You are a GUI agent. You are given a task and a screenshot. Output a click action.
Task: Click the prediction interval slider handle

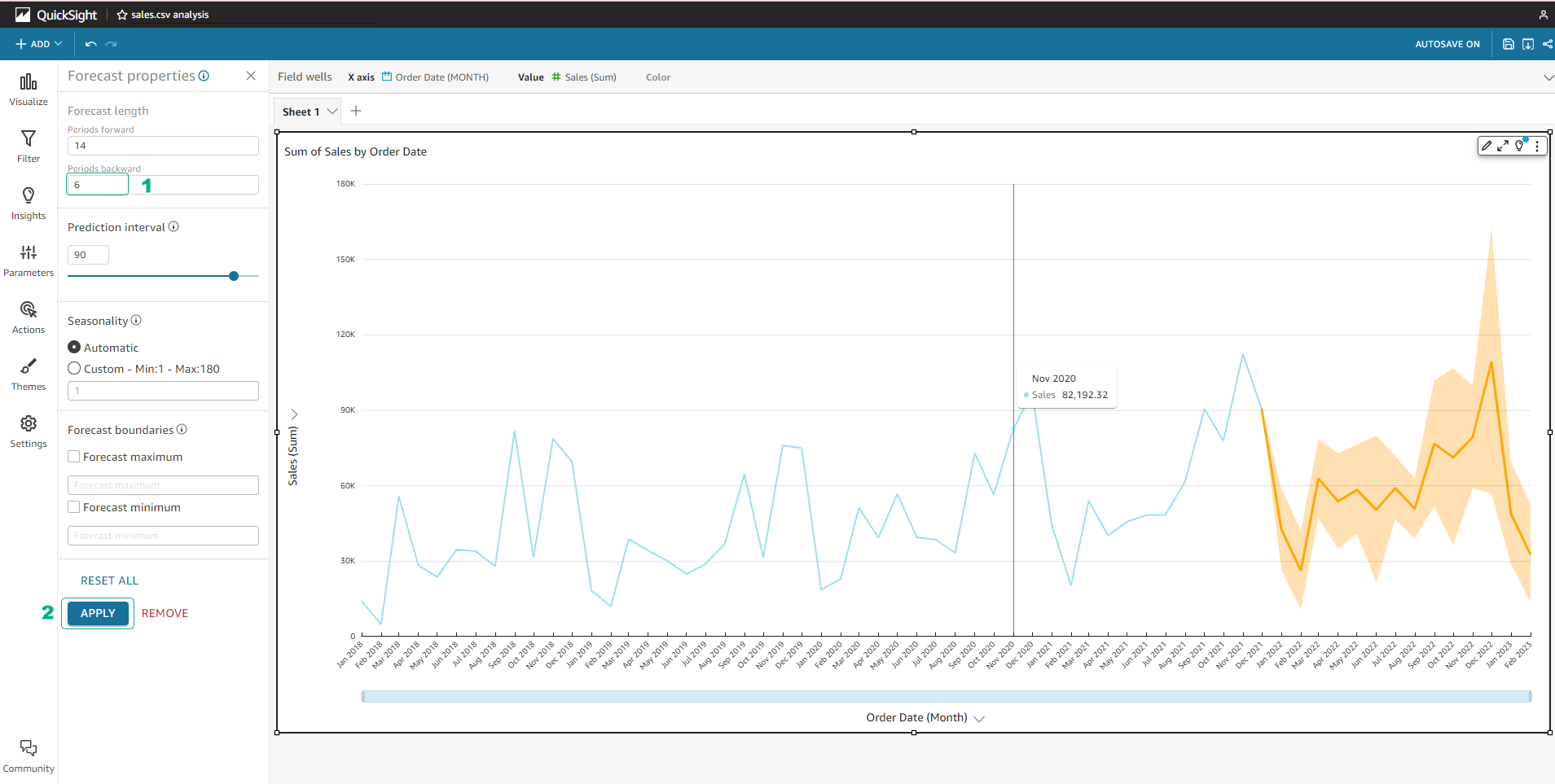pyautogui.click(x=234, y=276)
